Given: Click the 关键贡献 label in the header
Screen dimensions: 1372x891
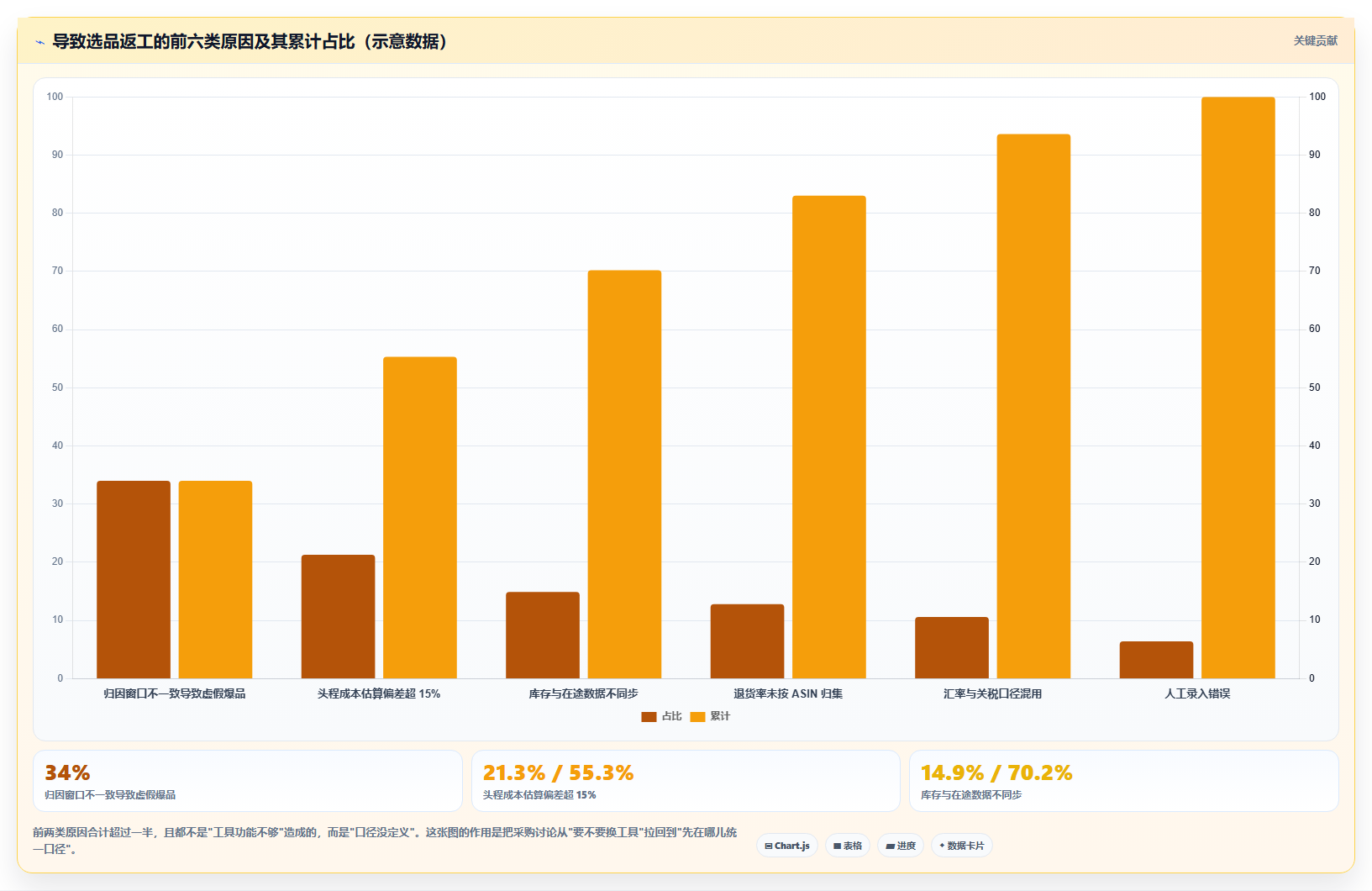Looking at the screenshot, I should 1315,41.
